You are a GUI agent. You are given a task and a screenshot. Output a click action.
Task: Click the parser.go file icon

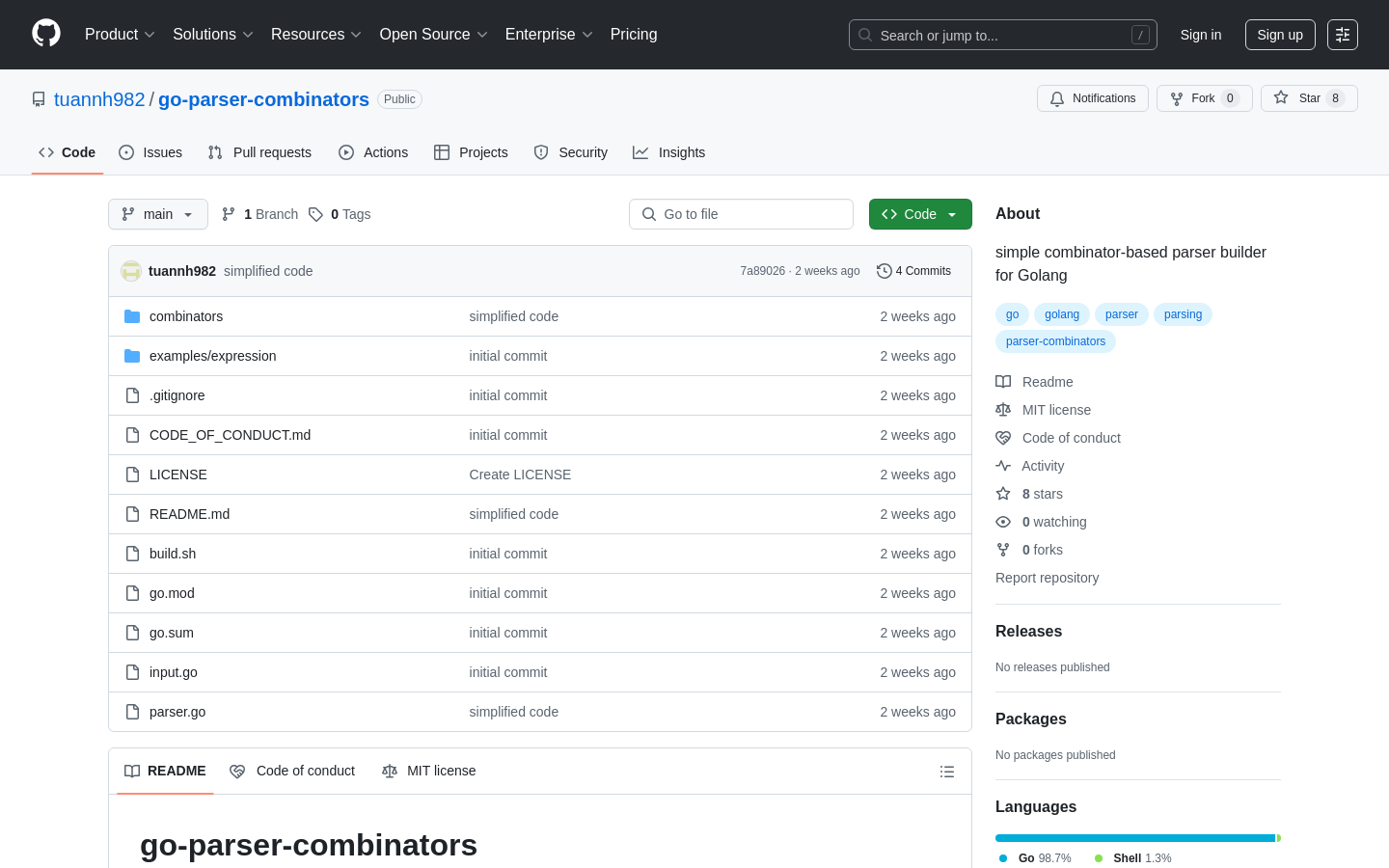(132, 712)
